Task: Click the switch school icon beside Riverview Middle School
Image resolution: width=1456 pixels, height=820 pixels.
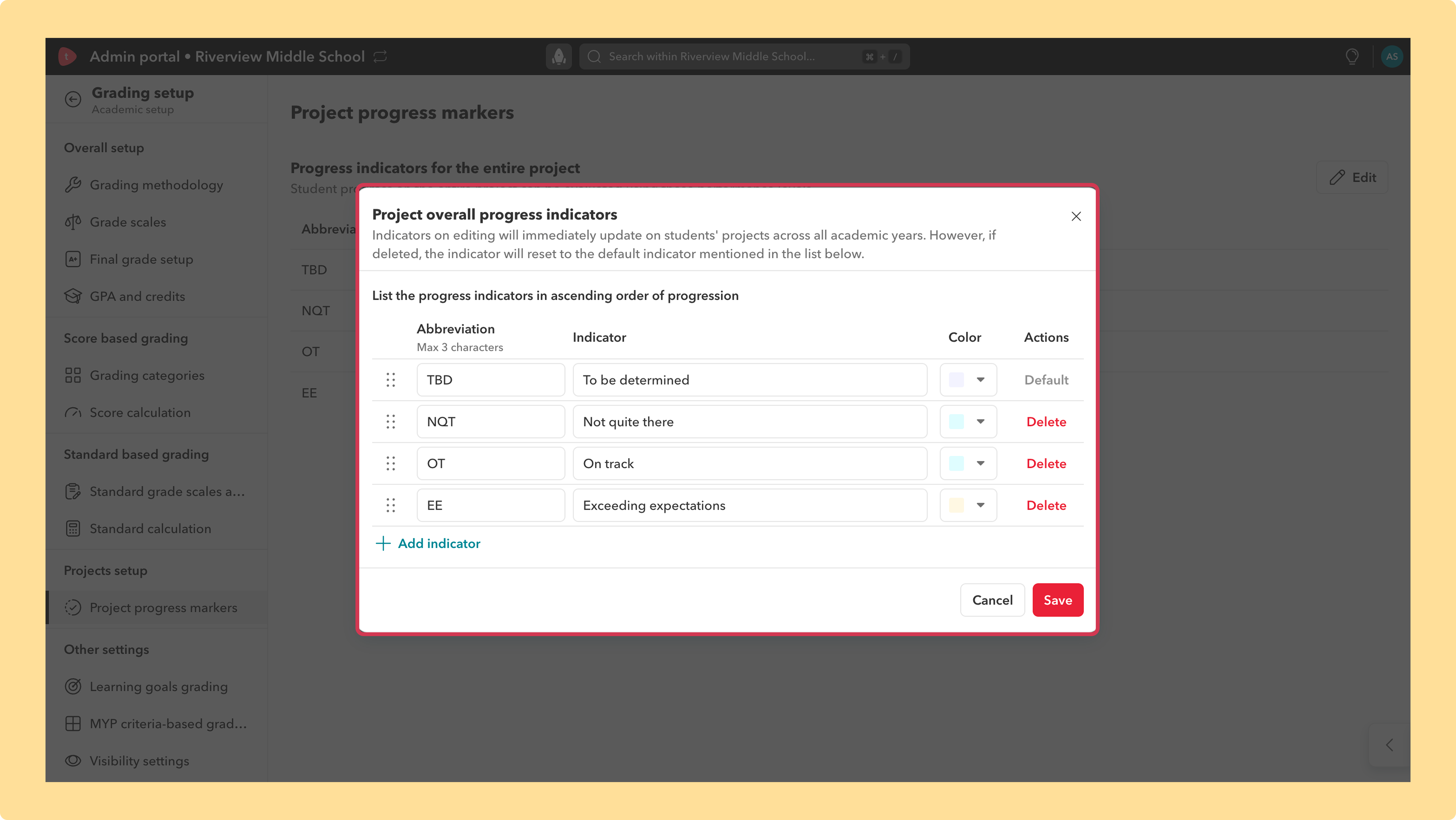Action: tap(380, 56)
